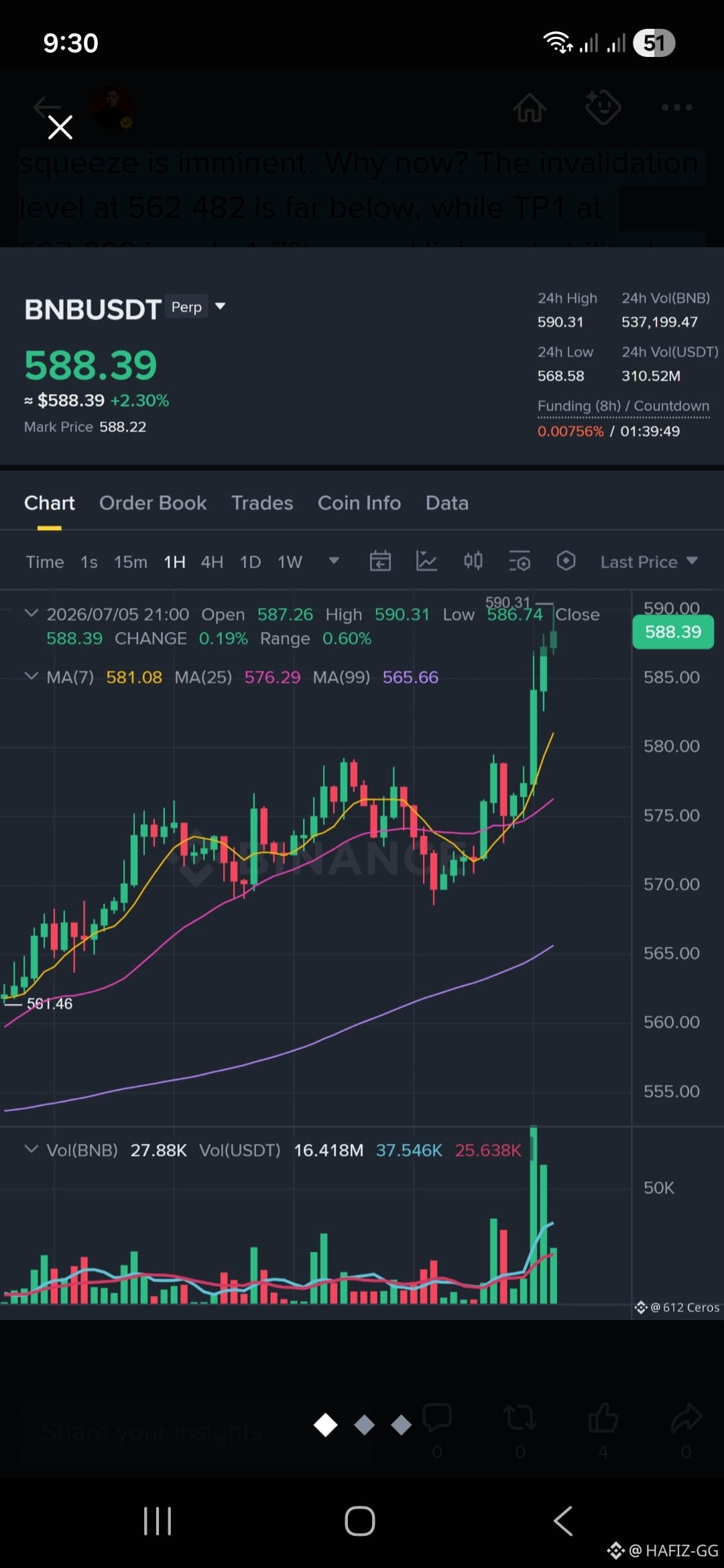Tap the author profile avatar

tap(112, 107)
